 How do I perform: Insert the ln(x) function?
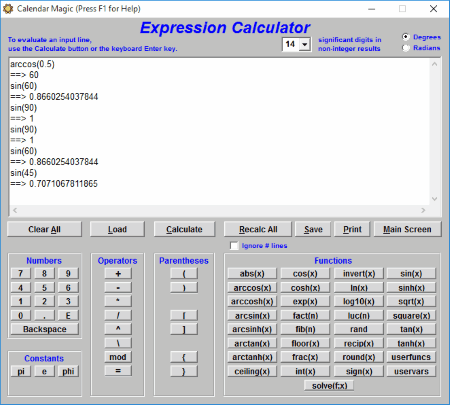tap(359, 288)
